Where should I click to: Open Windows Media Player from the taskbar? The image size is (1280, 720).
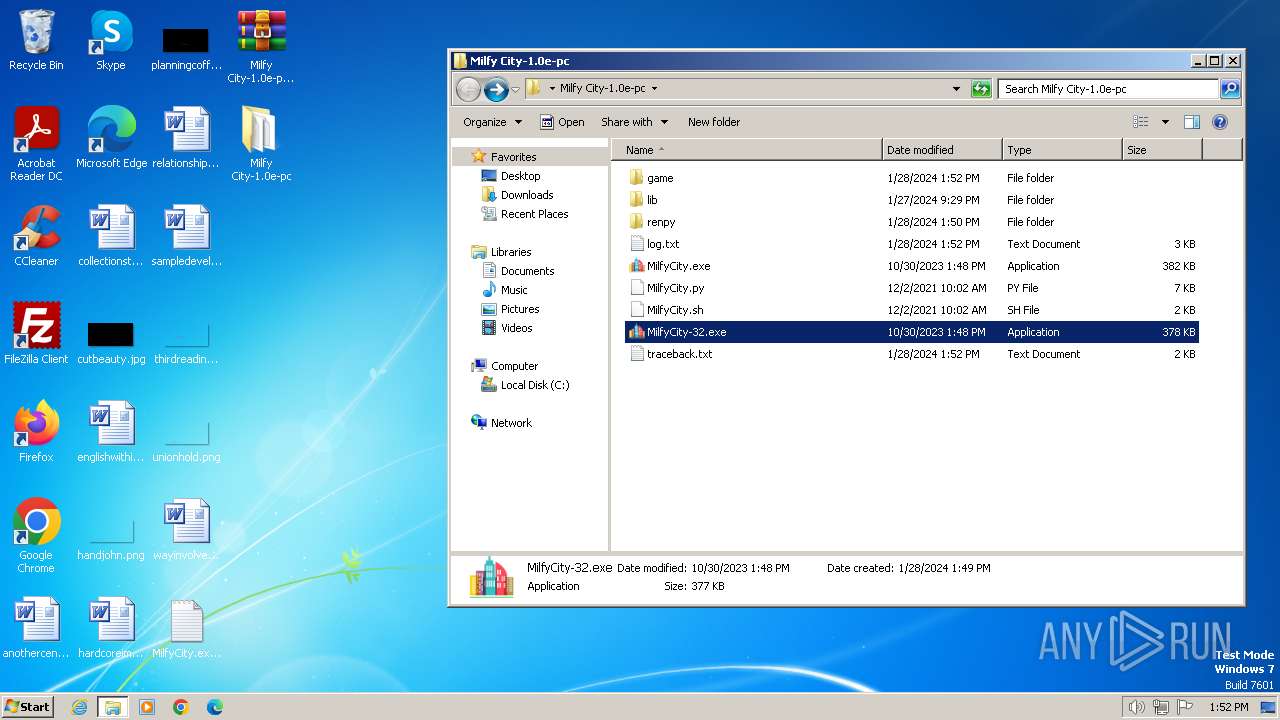[x=147, y=707]
